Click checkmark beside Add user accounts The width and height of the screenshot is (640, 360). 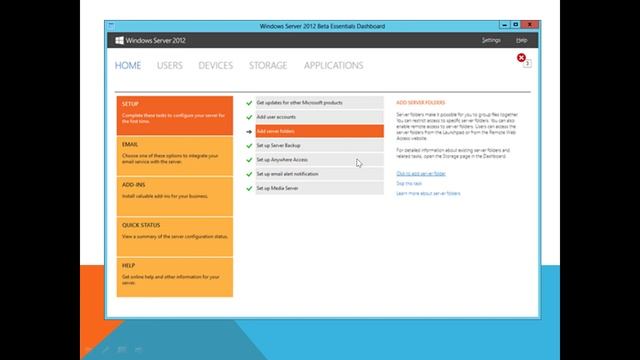(x=249, y=118)
